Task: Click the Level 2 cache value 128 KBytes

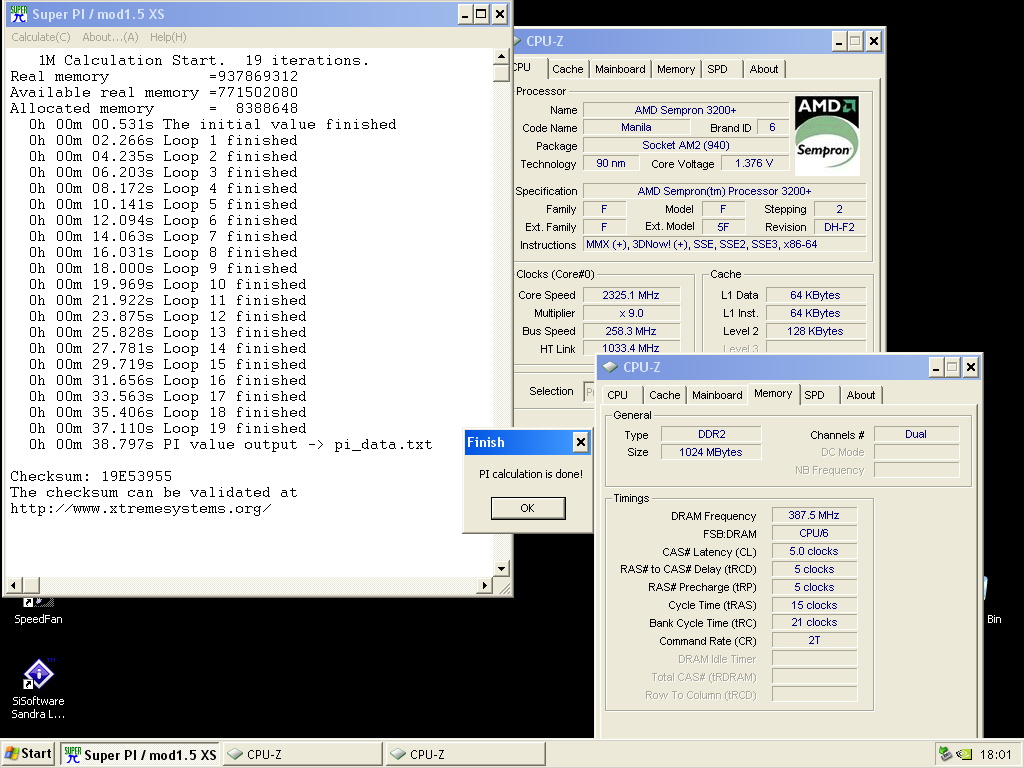Action: [815, 331]
